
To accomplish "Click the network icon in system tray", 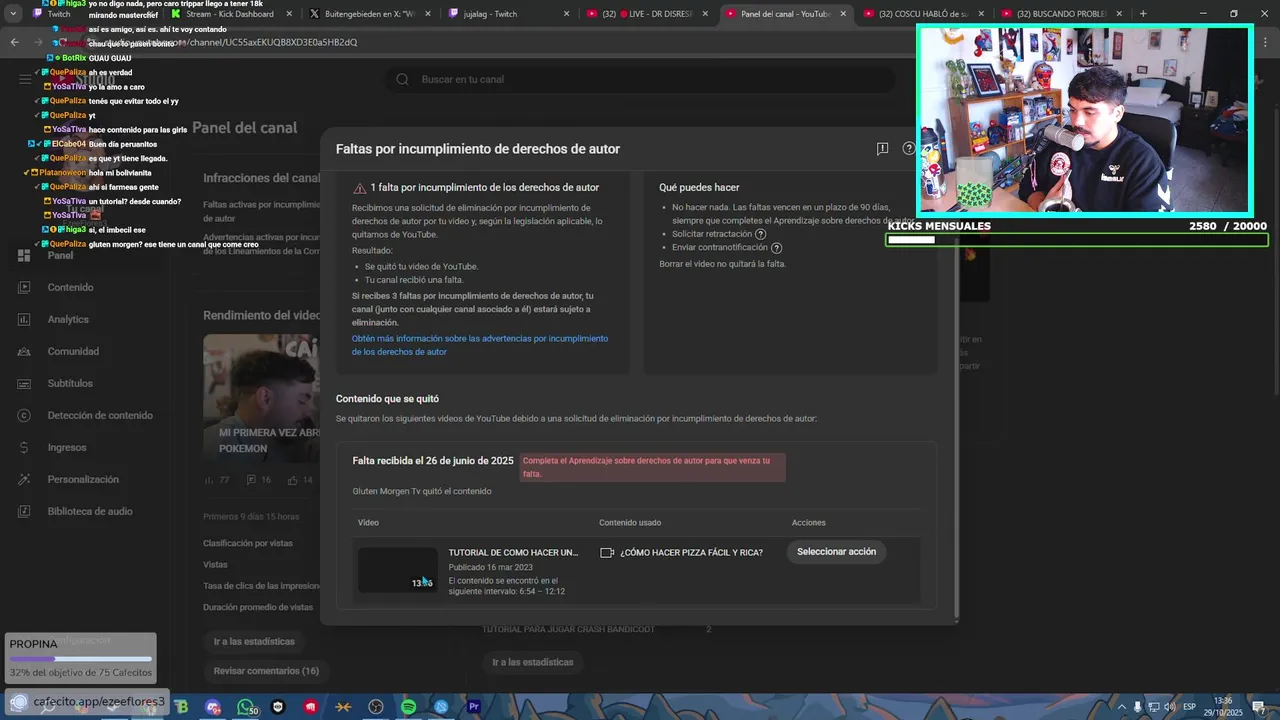I will [1153, 707].
